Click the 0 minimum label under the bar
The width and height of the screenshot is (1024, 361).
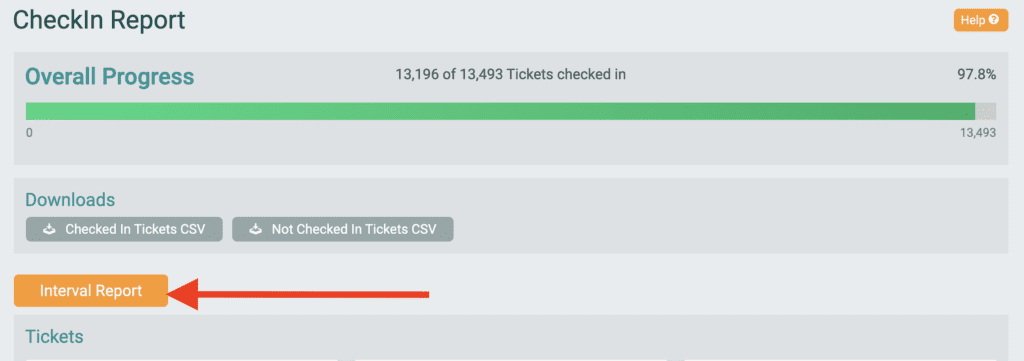[29, 133]
